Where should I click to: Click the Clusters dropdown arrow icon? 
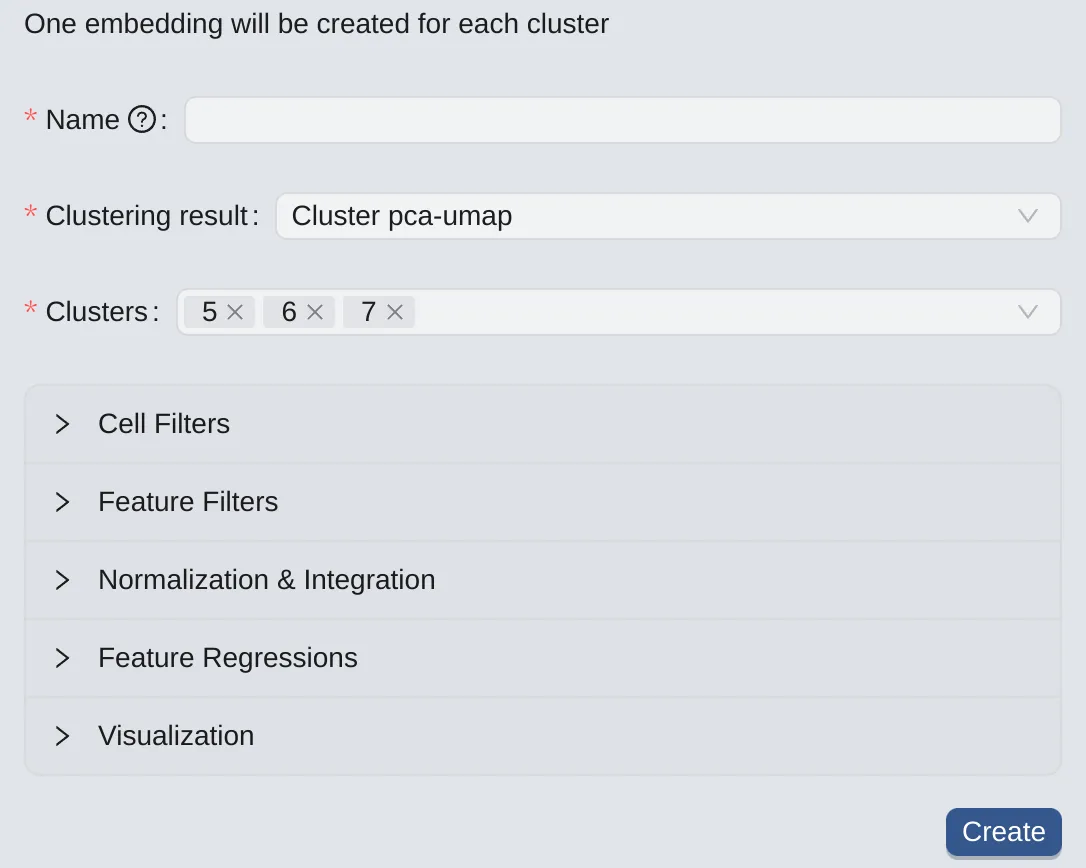(x=1028, y=312)
